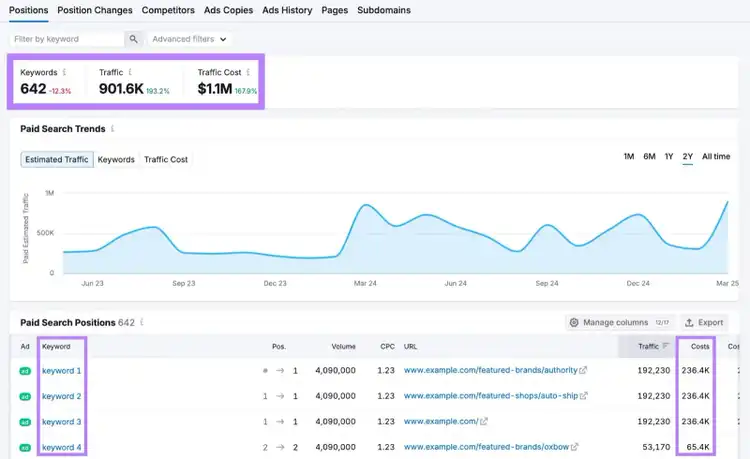Select Estimated Traffic chart view
750x459 pixels.
57,159
